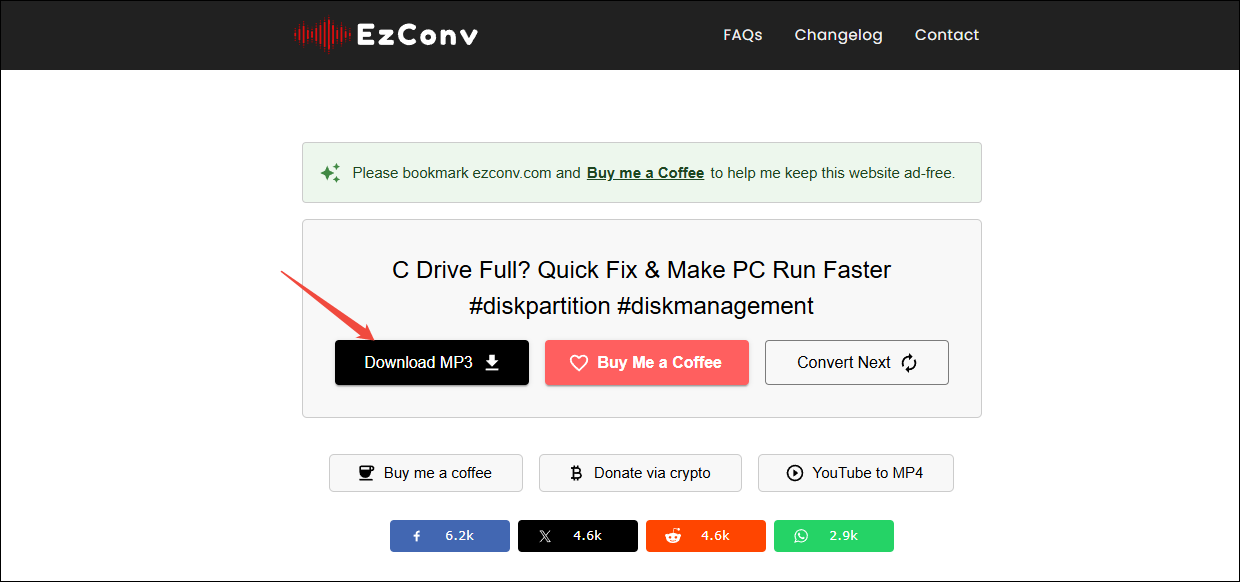Share on WhatsApp 2.9k button
1240x582 pixels.
tap(834, 536)
